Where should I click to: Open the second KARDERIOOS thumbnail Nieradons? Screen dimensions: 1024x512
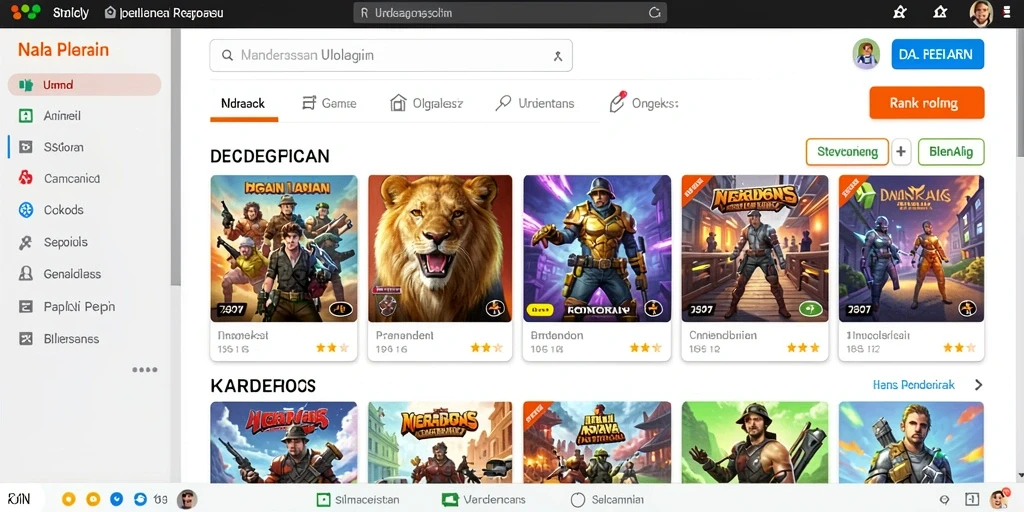coord(440,442)
